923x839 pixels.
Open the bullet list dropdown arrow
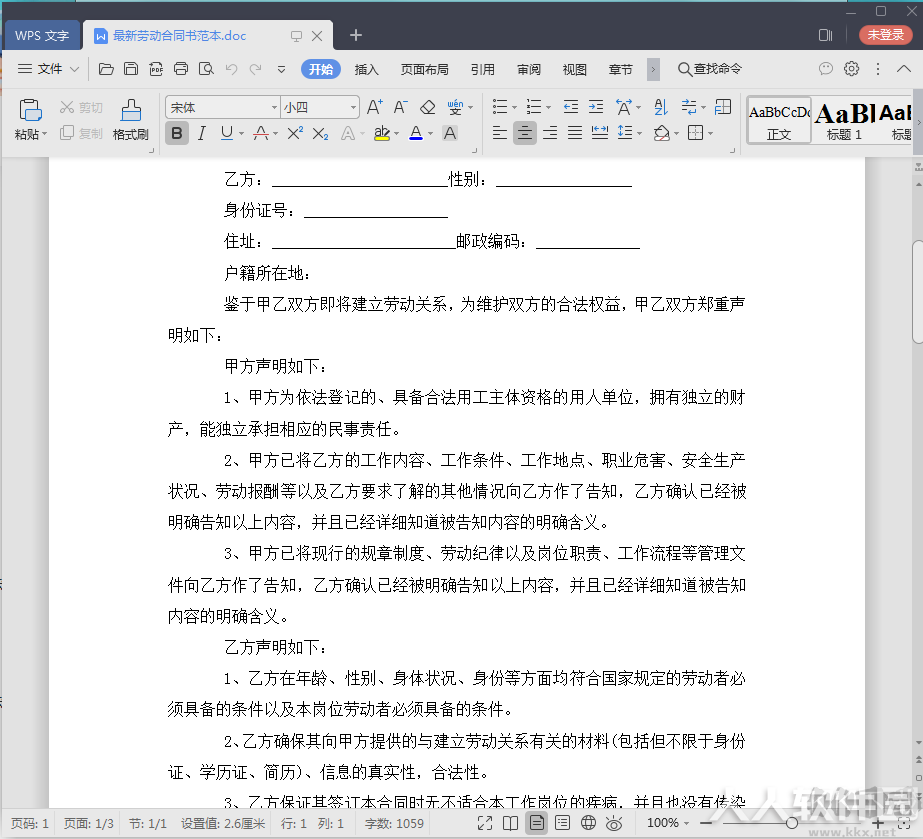tap(514, 108)
